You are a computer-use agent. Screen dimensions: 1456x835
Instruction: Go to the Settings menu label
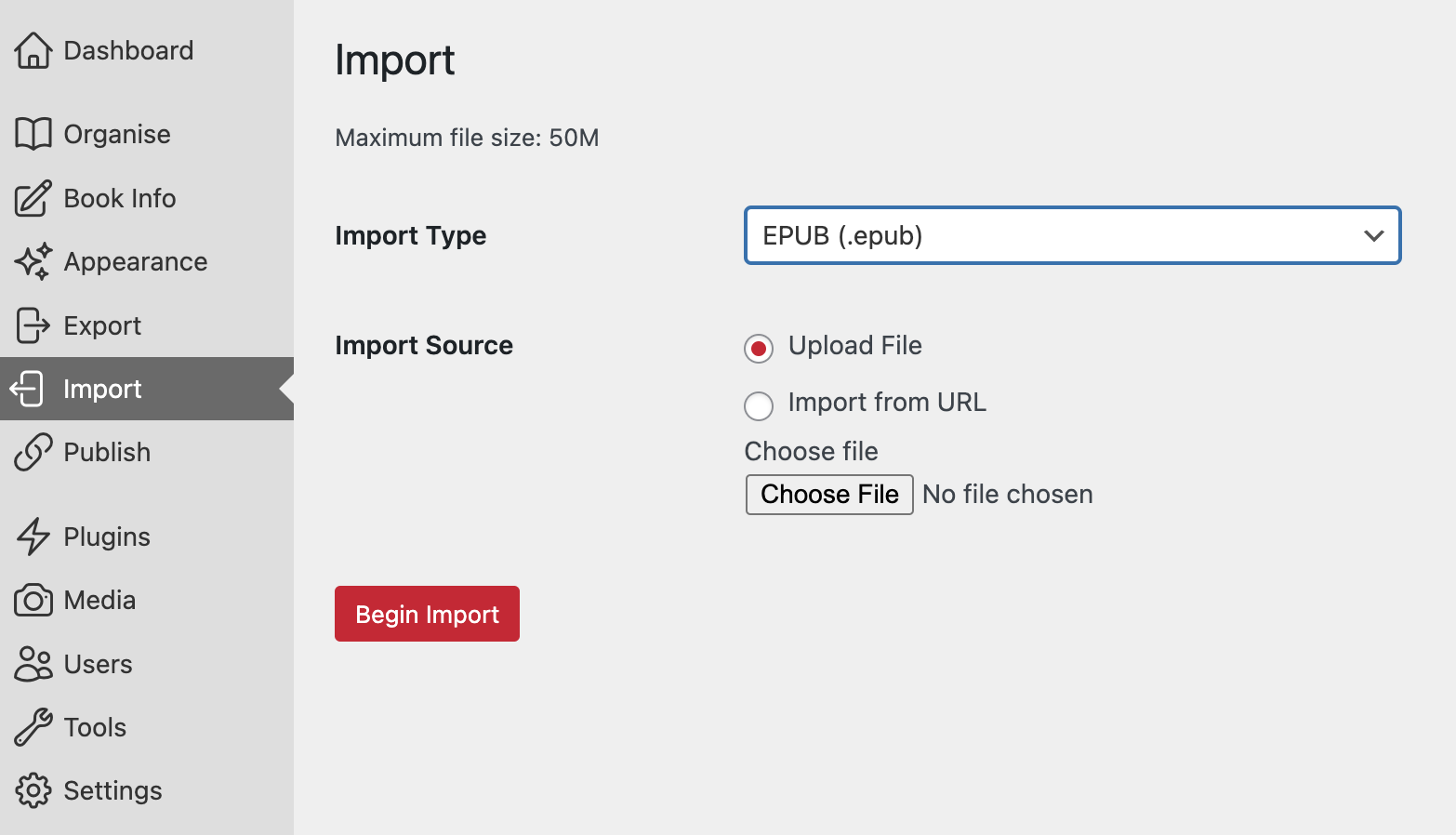[113, 790]
